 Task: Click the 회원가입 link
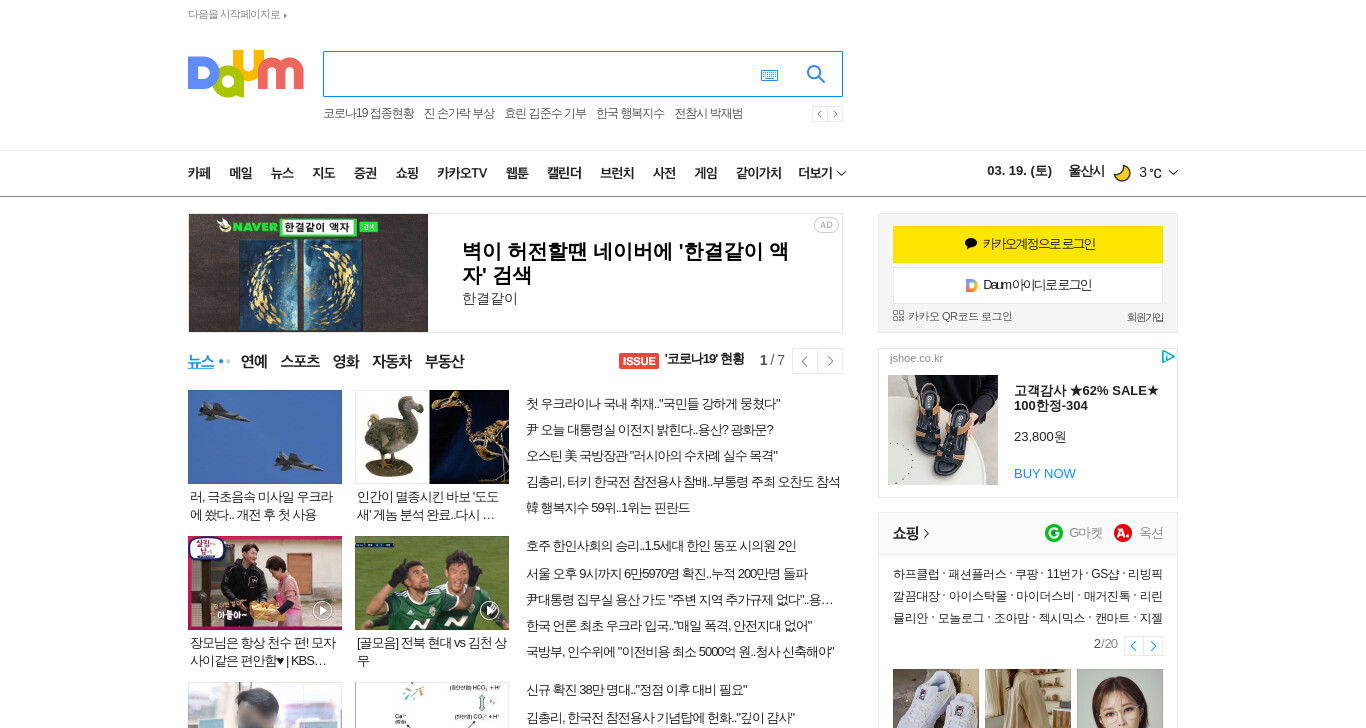(x=1145, y=317)
